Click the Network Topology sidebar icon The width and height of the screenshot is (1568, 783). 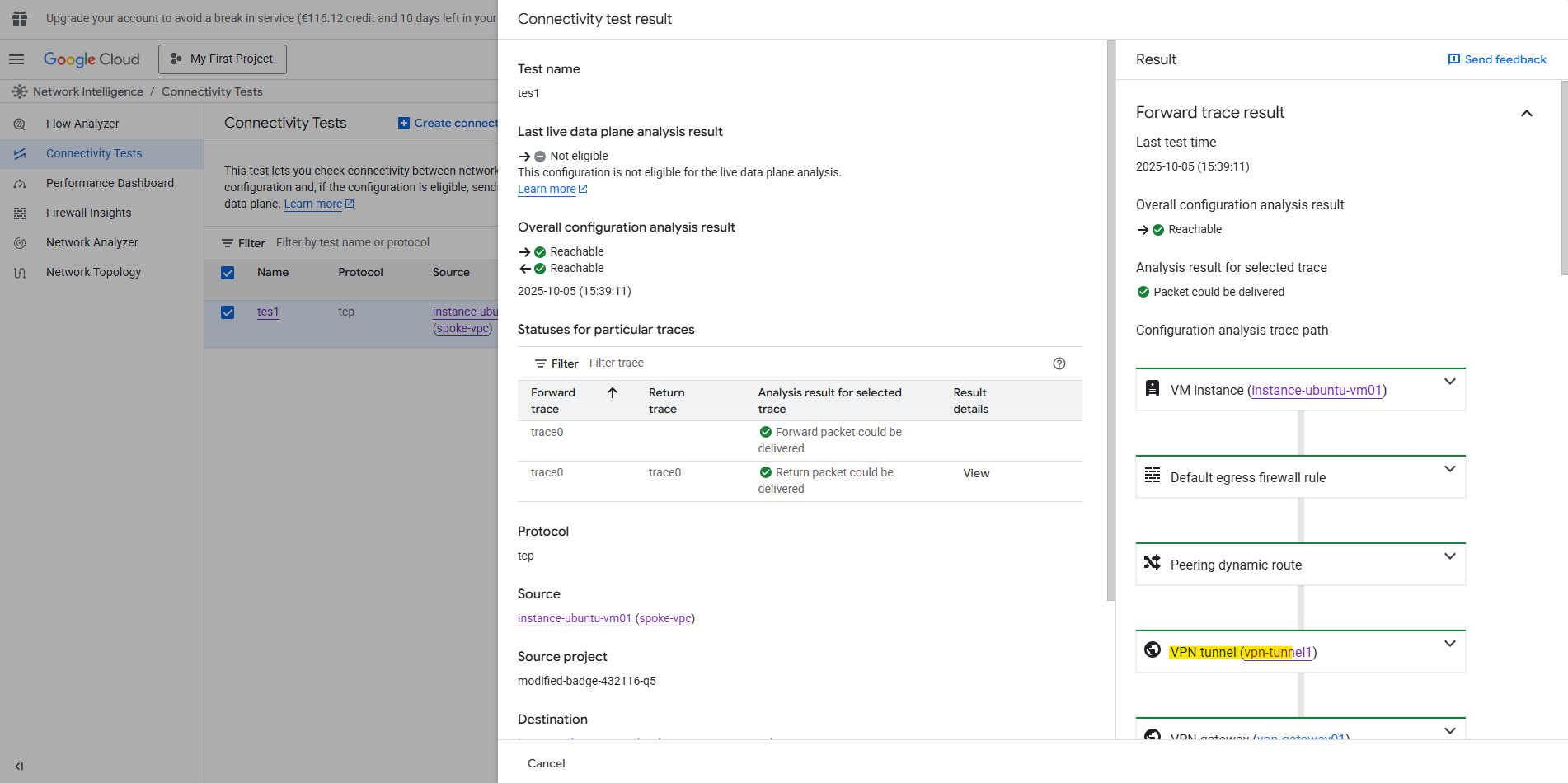pos(20,273)
